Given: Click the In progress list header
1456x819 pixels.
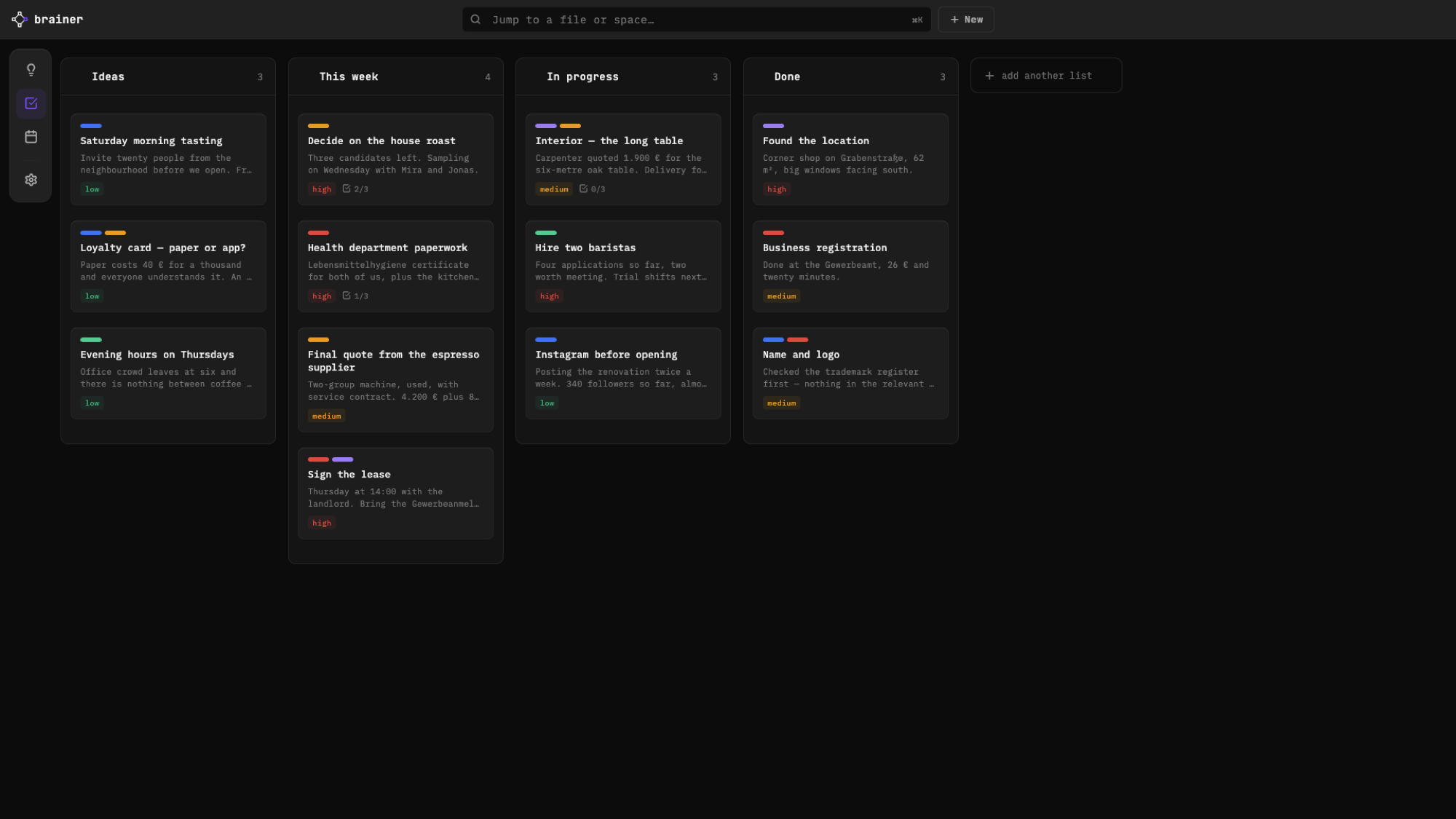Looking at the screenshot, I should [623, 76].
